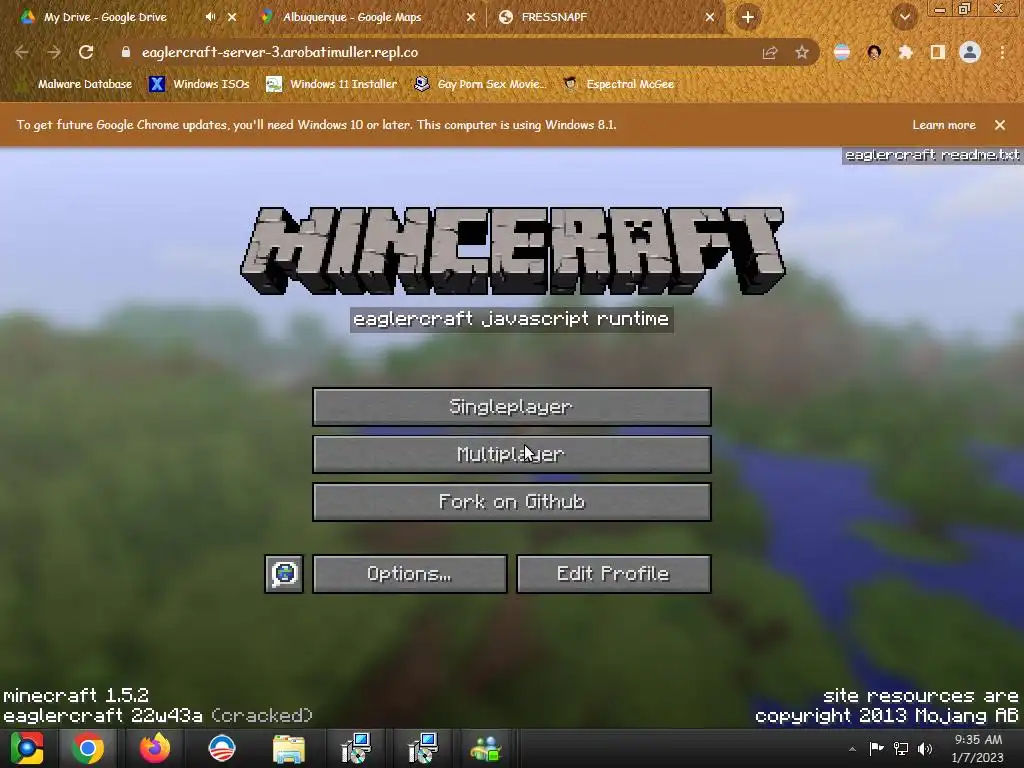Close the FRESSNAPF tab
The width and height of the screenshot is (1024, 768).
tap(710, 17)
